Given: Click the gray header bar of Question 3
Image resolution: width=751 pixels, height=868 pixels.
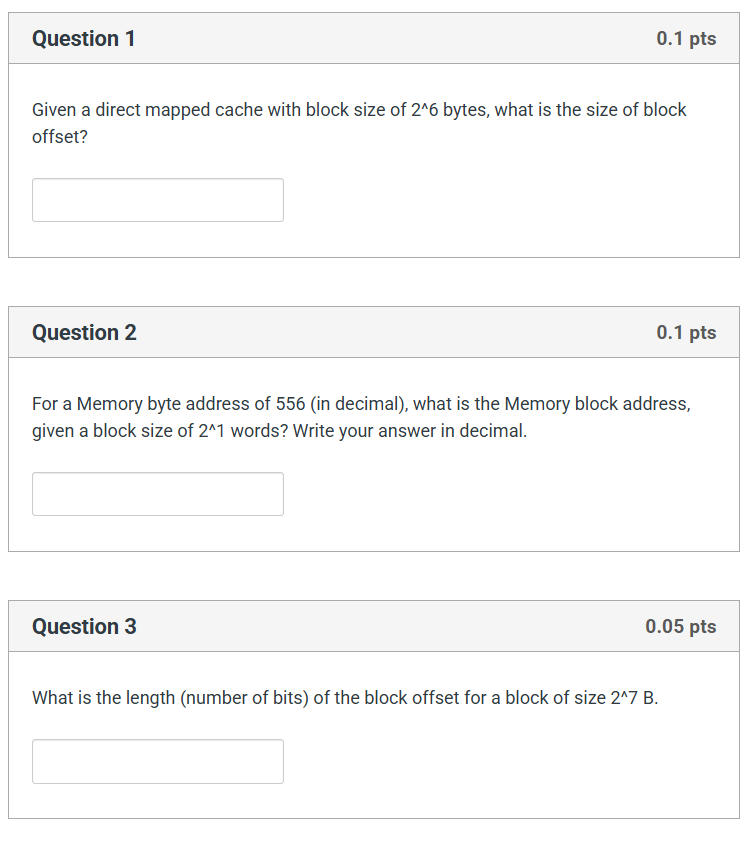Looking at the screenshot, I should coord(375,626).
